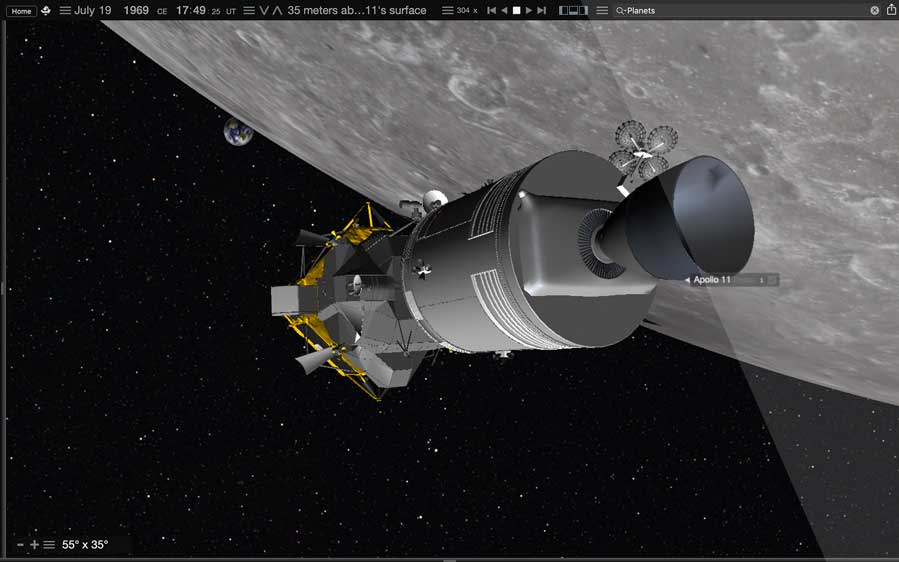Step time forward one step

[541, 10]
